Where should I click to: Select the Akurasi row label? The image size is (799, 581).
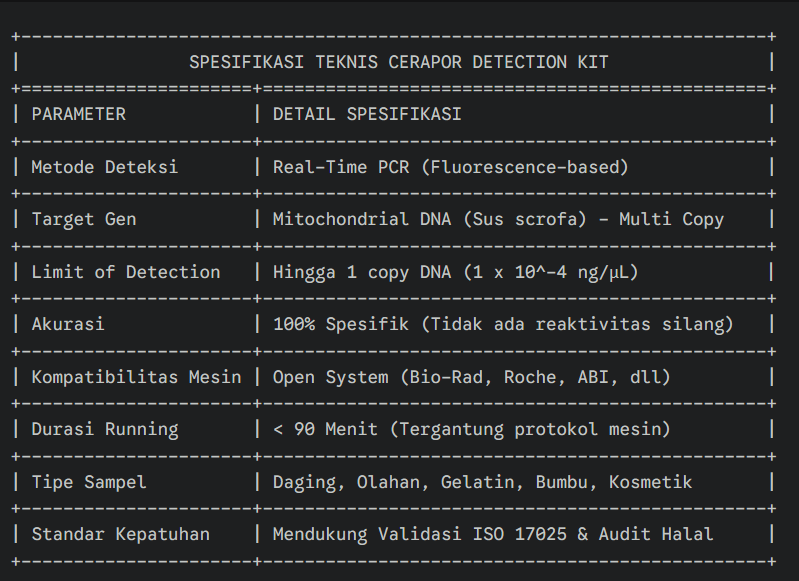coord(68,324)
